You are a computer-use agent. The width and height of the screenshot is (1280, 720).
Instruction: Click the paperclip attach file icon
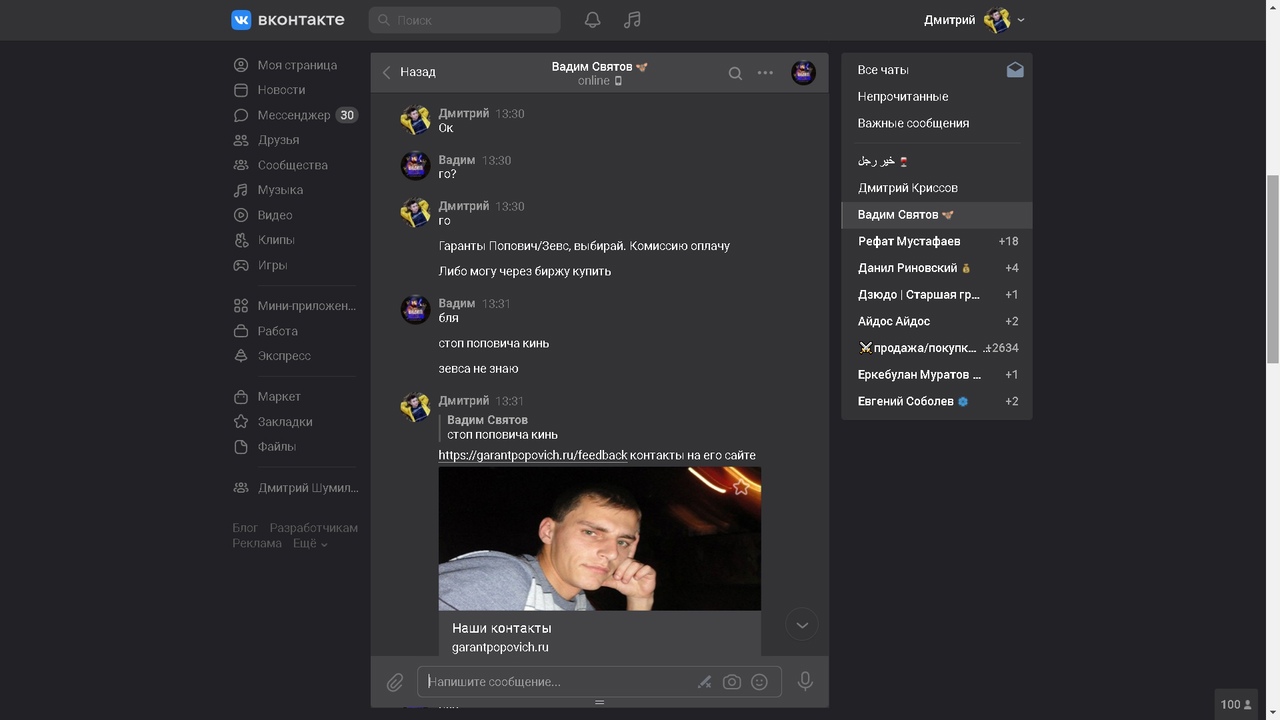coord(395,682)
